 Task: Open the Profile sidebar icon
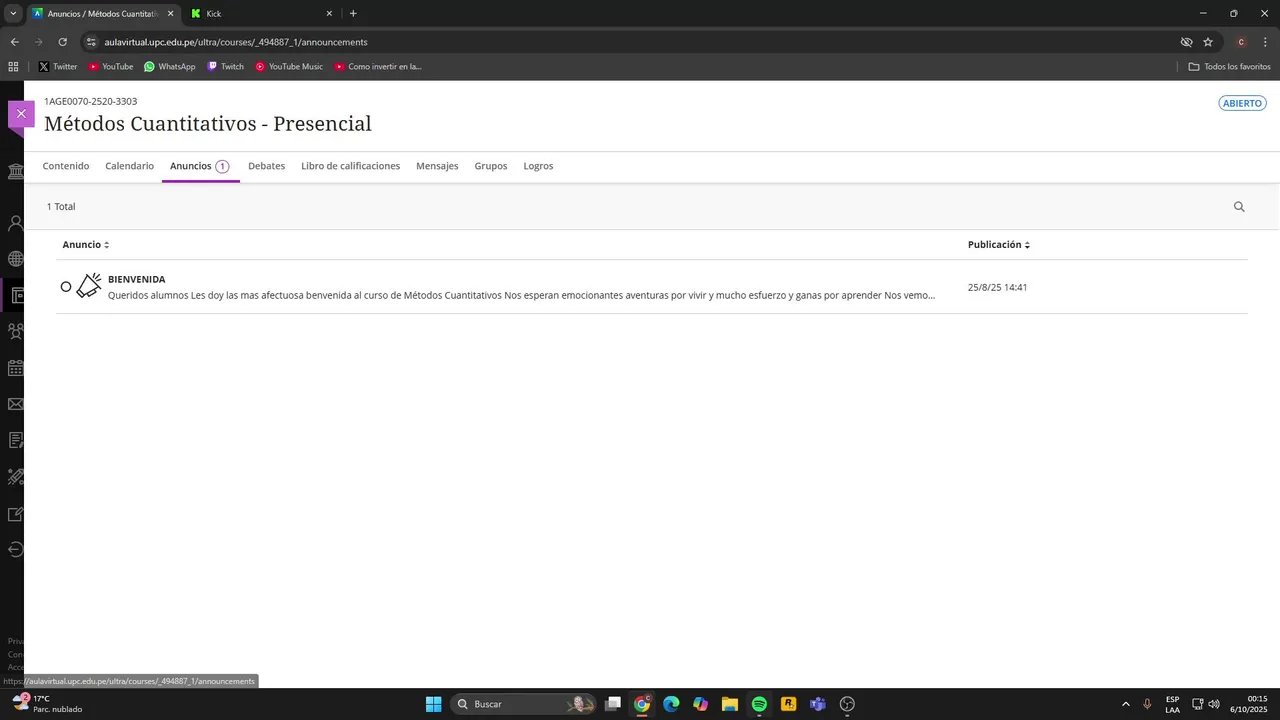15,224
